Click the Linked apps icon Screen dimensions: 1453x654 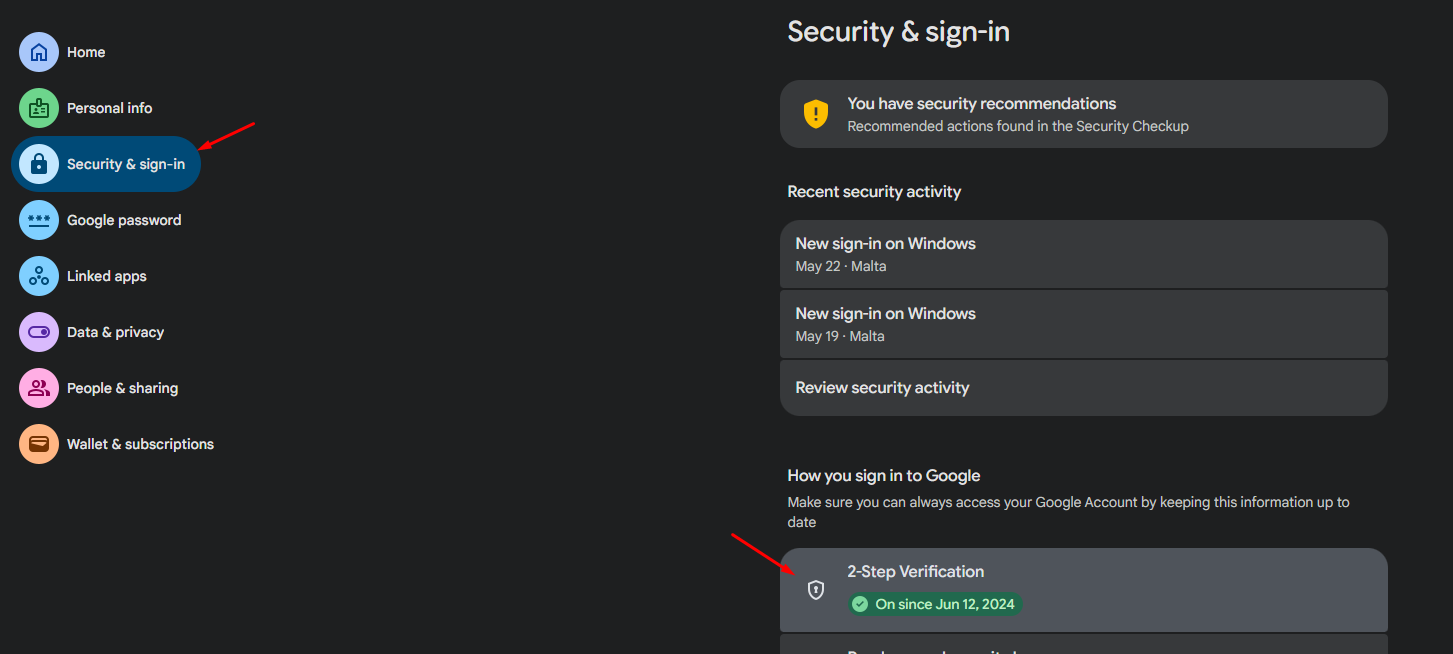pos(39,276)
